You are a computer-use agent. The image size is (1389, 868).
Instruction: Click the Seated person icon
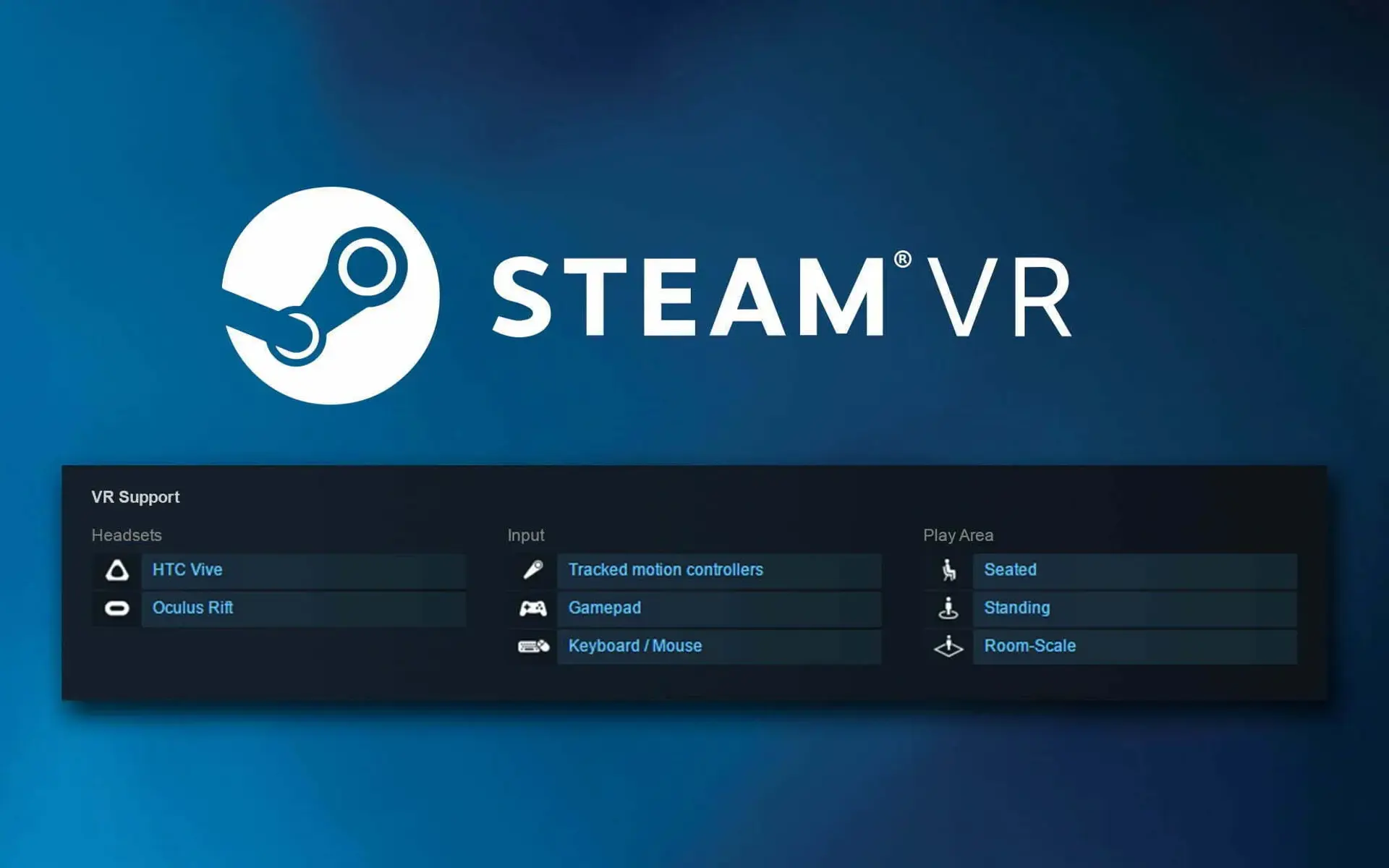click(x=949, y=570)
